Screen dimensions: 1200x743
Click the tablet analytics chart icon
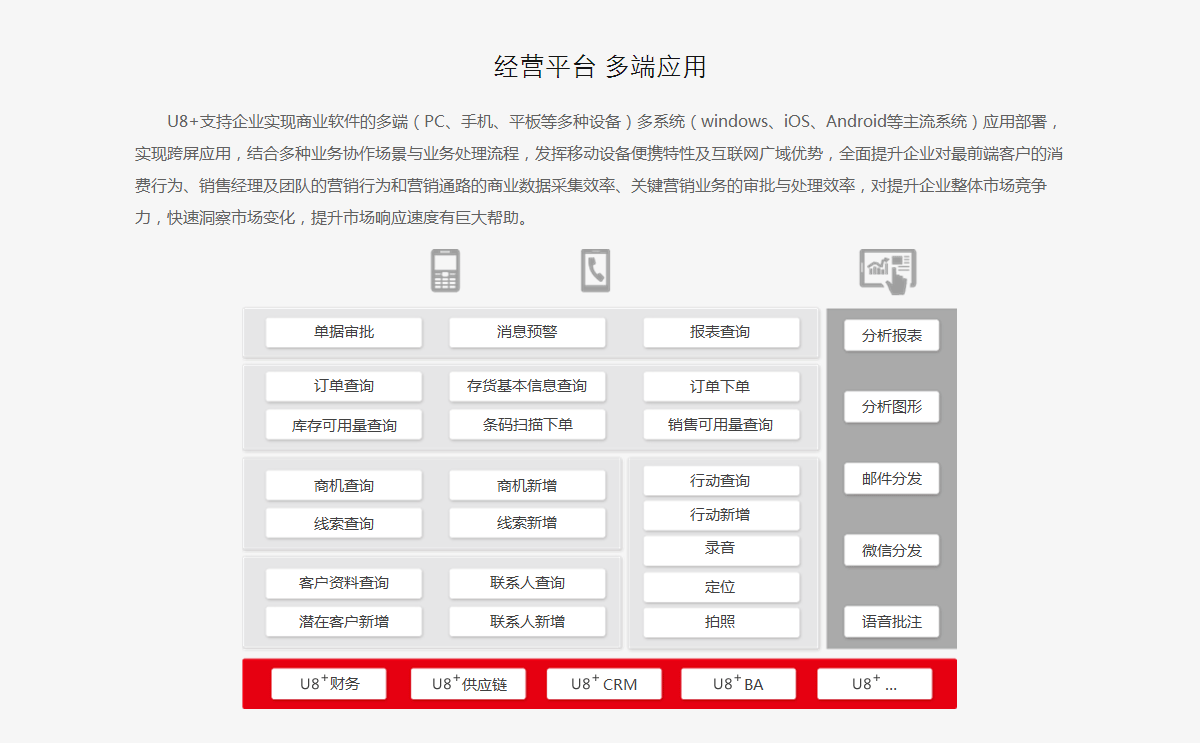[888, 270]
